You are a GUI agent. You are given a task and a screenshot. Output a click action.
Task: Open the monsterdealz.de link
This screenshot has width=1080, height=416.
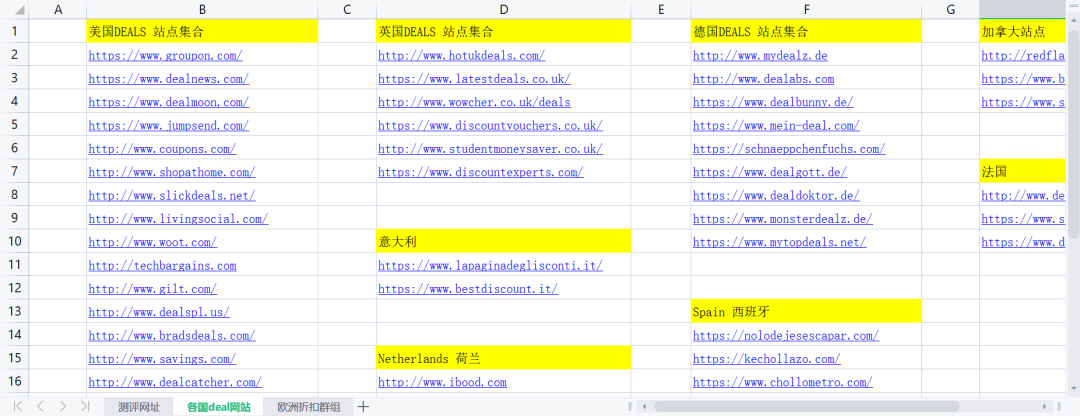[x=782, y=219]
